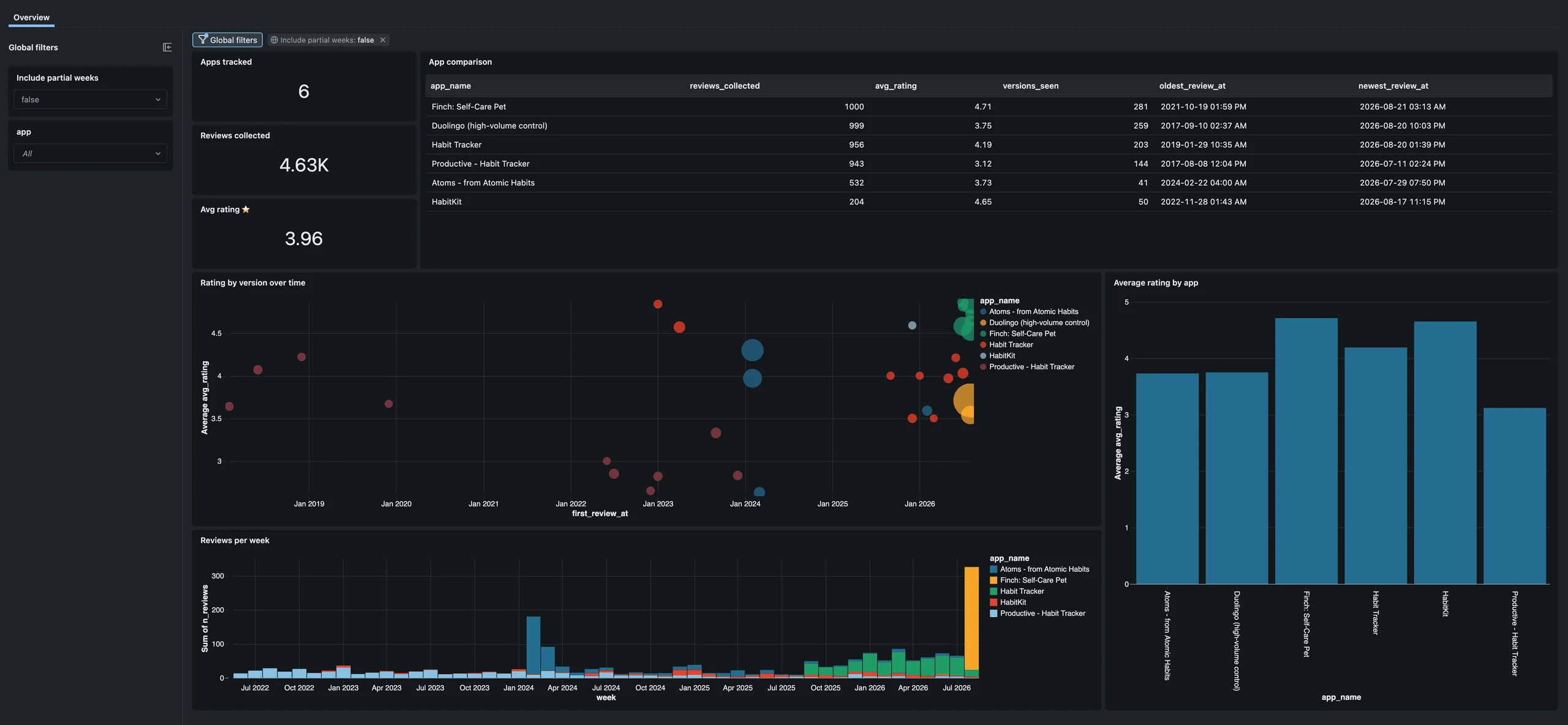
Task: Toggle Habit Tracker legend dot in scatter chart
Action: tap(983, 345)
